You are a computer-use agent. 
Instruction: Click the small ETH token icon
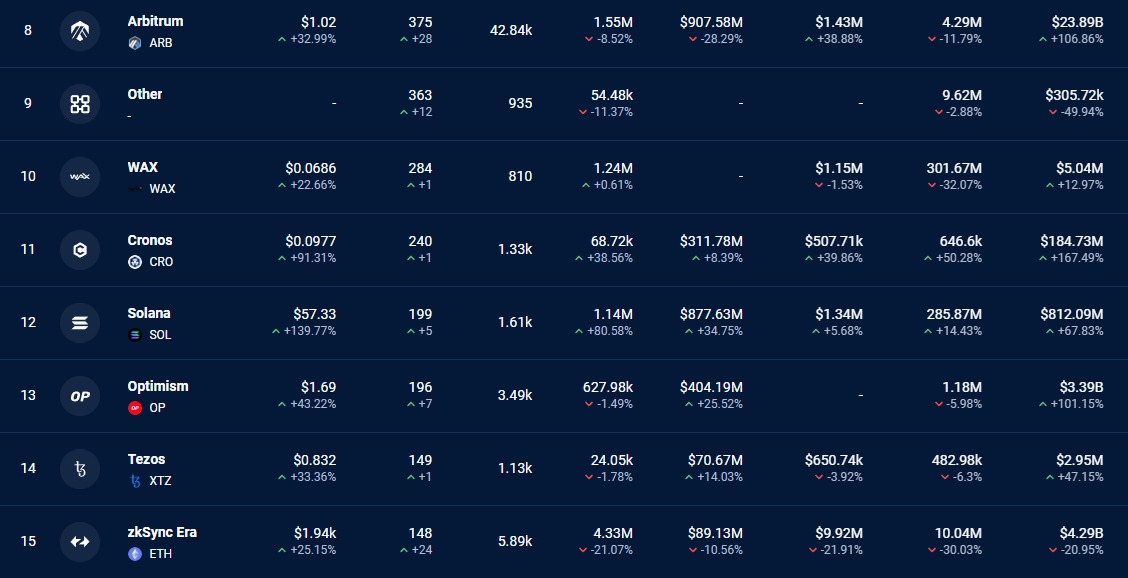135,554
